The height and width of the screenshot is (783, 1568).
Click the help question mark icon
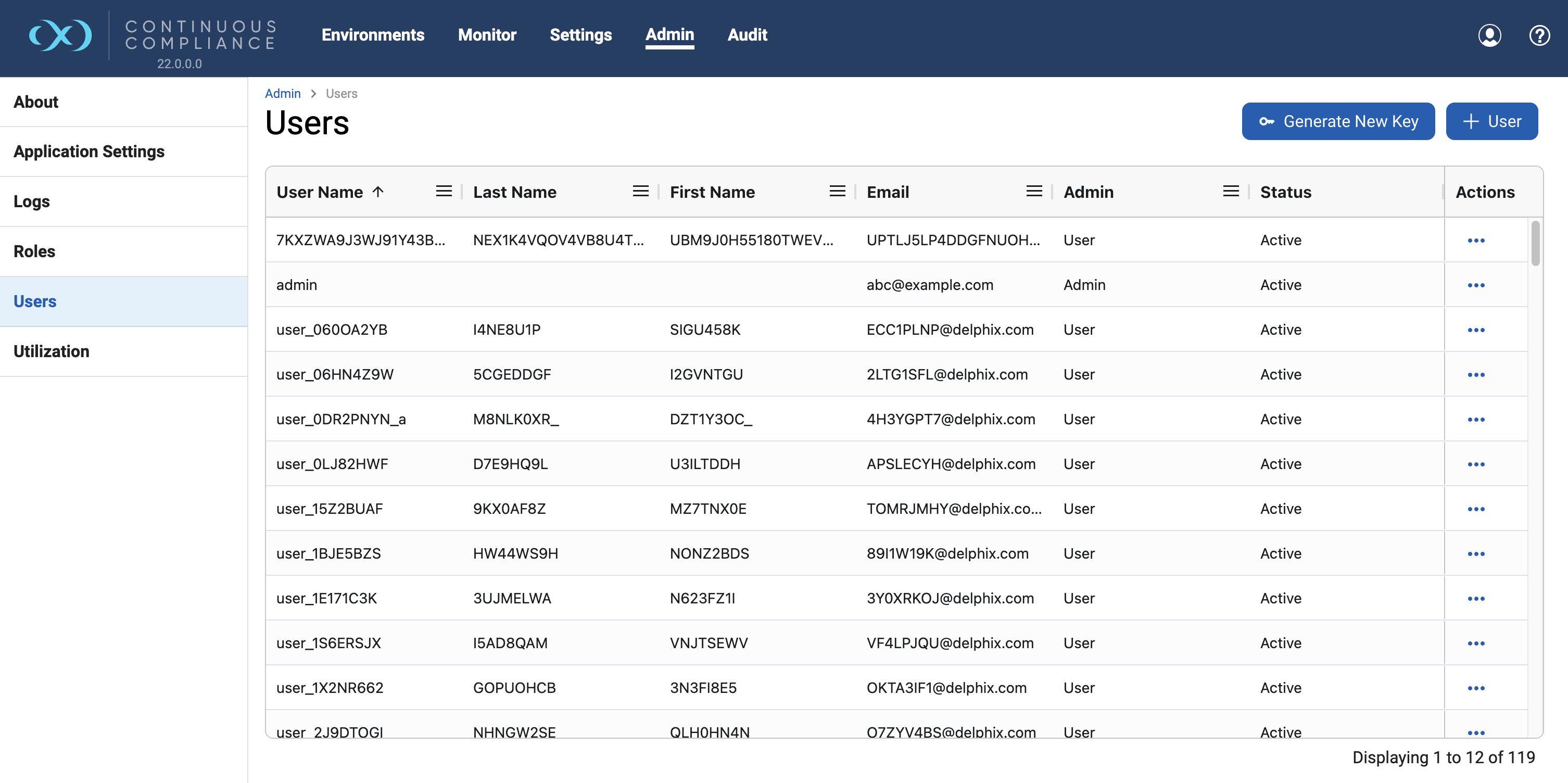1539,35
